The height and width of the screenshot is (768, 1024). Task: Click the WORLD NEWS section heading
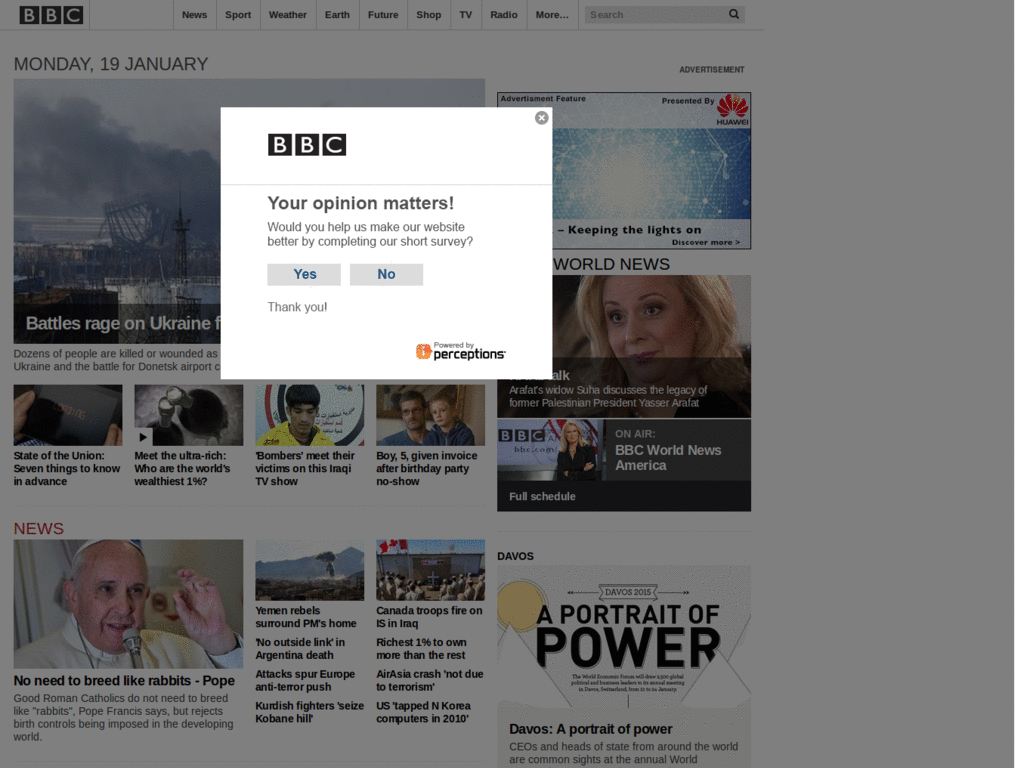click(x=611, y=264)
